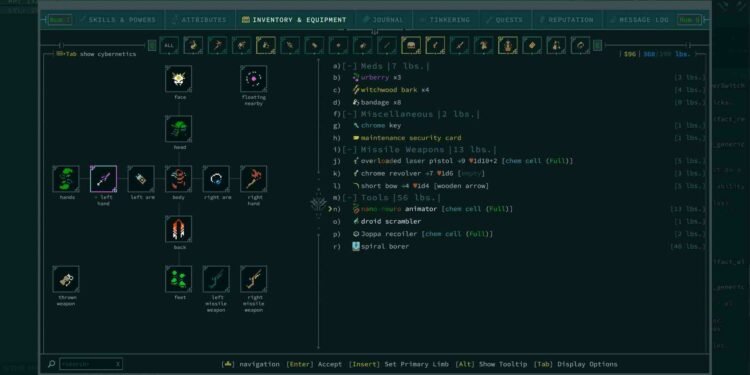
Task: Open the Attributes tab
Action: click(200, 20)
